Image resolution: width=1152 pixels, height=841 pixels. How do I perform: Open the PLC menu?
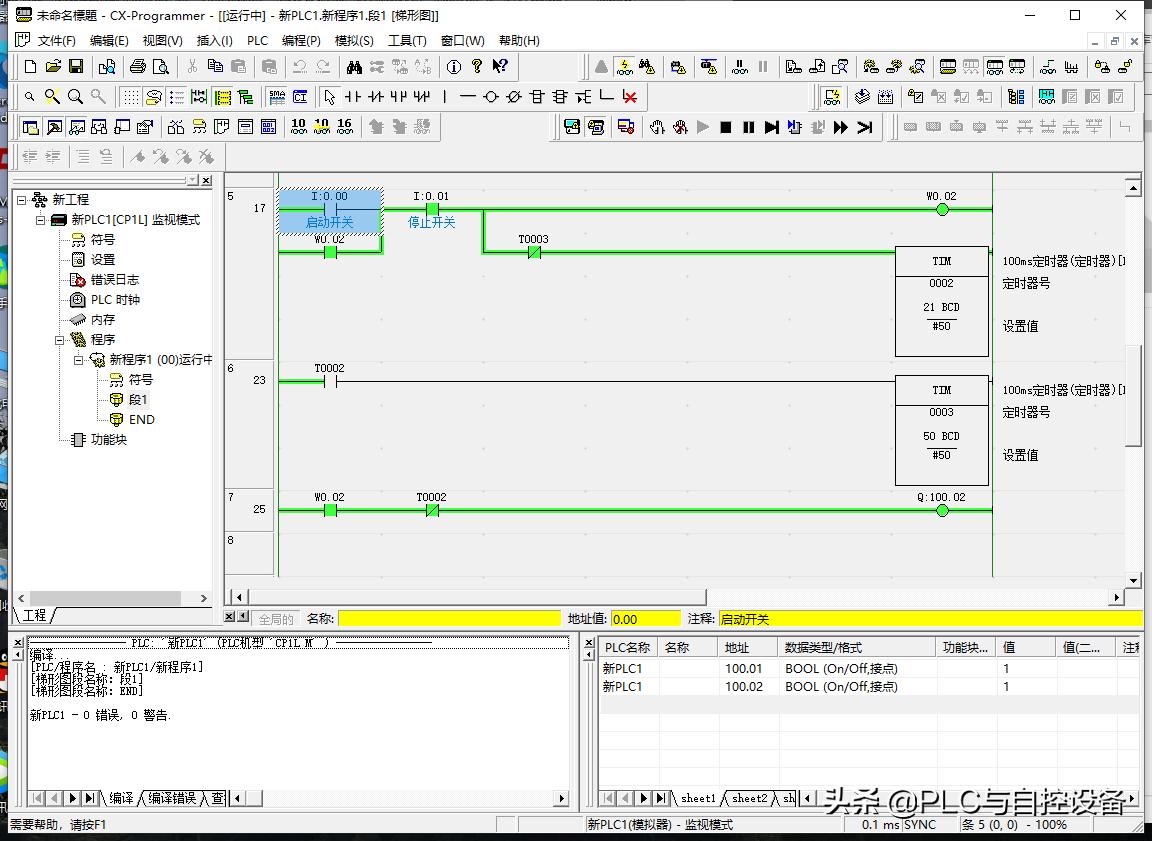pyautogui.click(x=257, y=40)
